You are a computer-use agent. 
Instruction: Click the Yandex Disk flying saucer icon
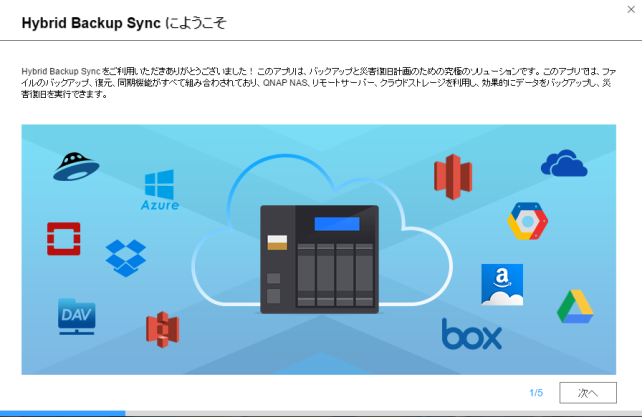coord(76,166)
